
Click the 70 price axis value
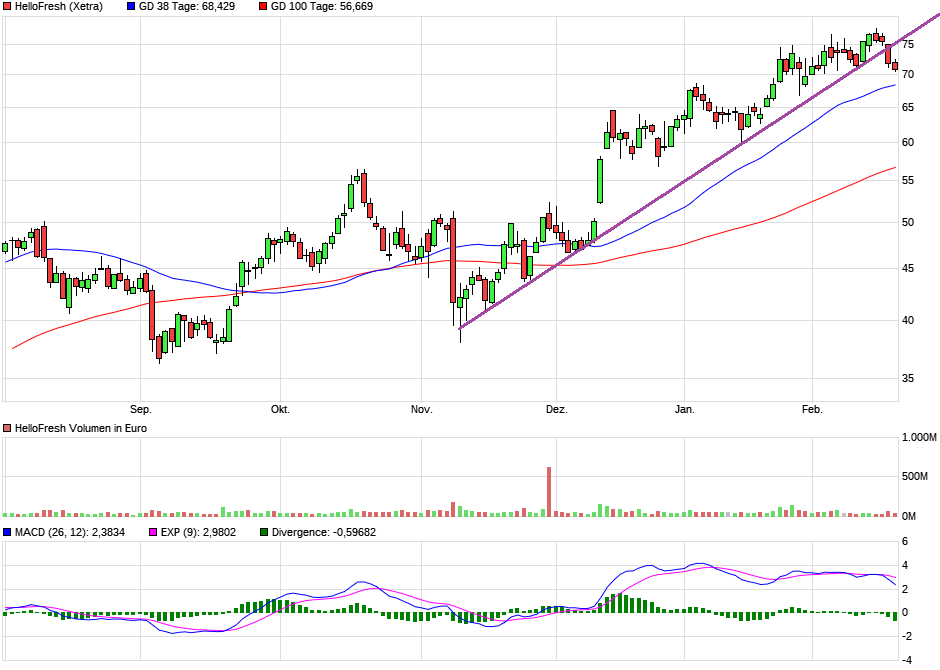pos(908,74)
